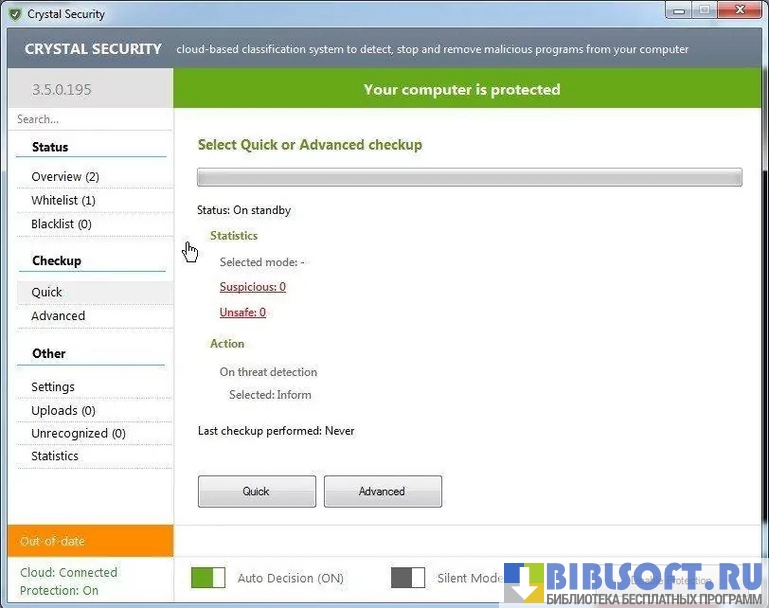Click the Crystal Security shield icon in title bar
Viewport: 769px width, 608px height.
coord(14,14)
